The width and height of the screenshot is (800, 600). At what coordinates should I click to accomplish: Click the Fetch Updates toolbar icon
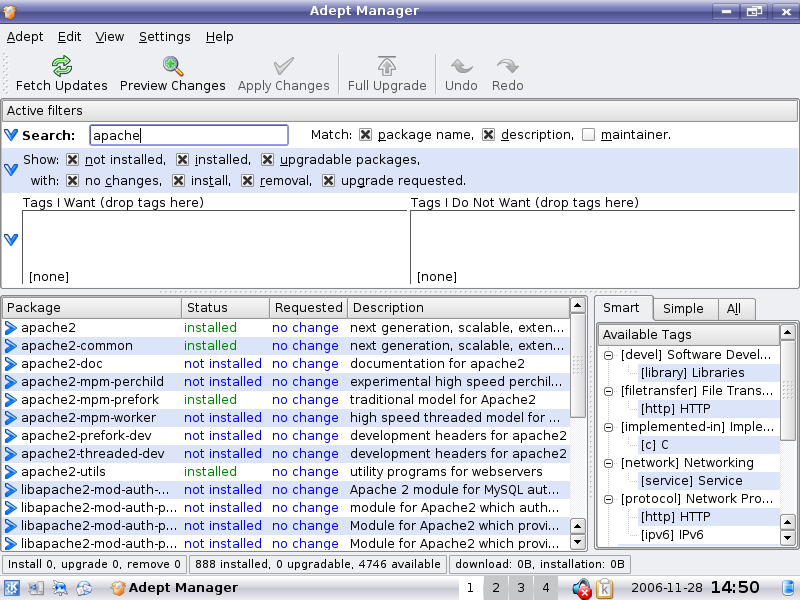point(62,66)
